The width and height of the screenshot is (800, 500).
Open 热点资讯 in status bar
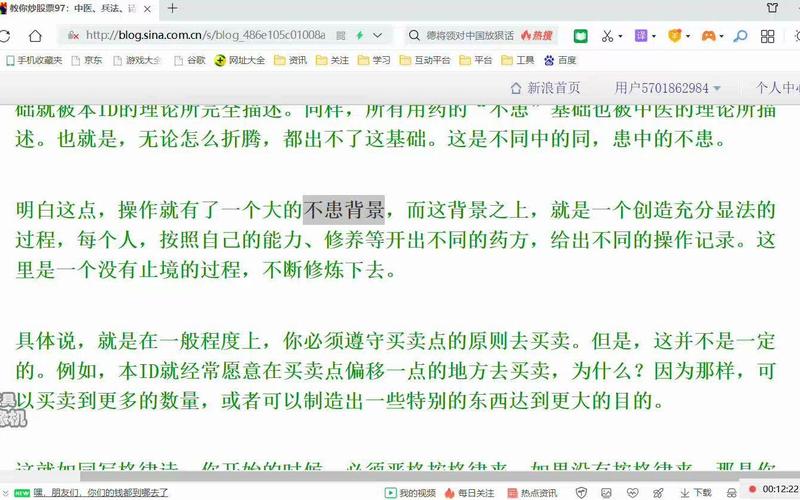click(x=532, y=492)
